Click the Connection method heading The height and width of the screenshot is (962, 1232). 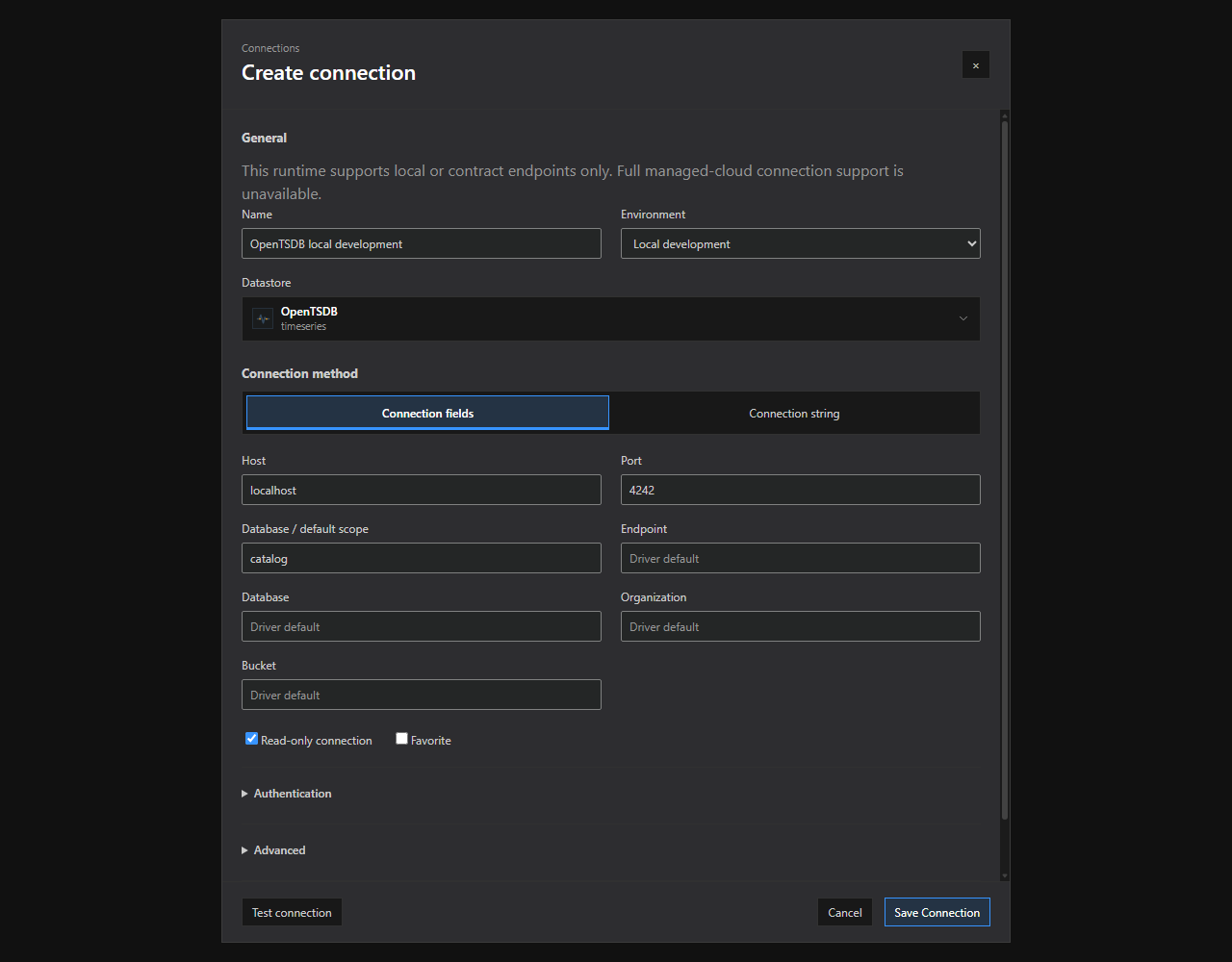tap(299, 373)
